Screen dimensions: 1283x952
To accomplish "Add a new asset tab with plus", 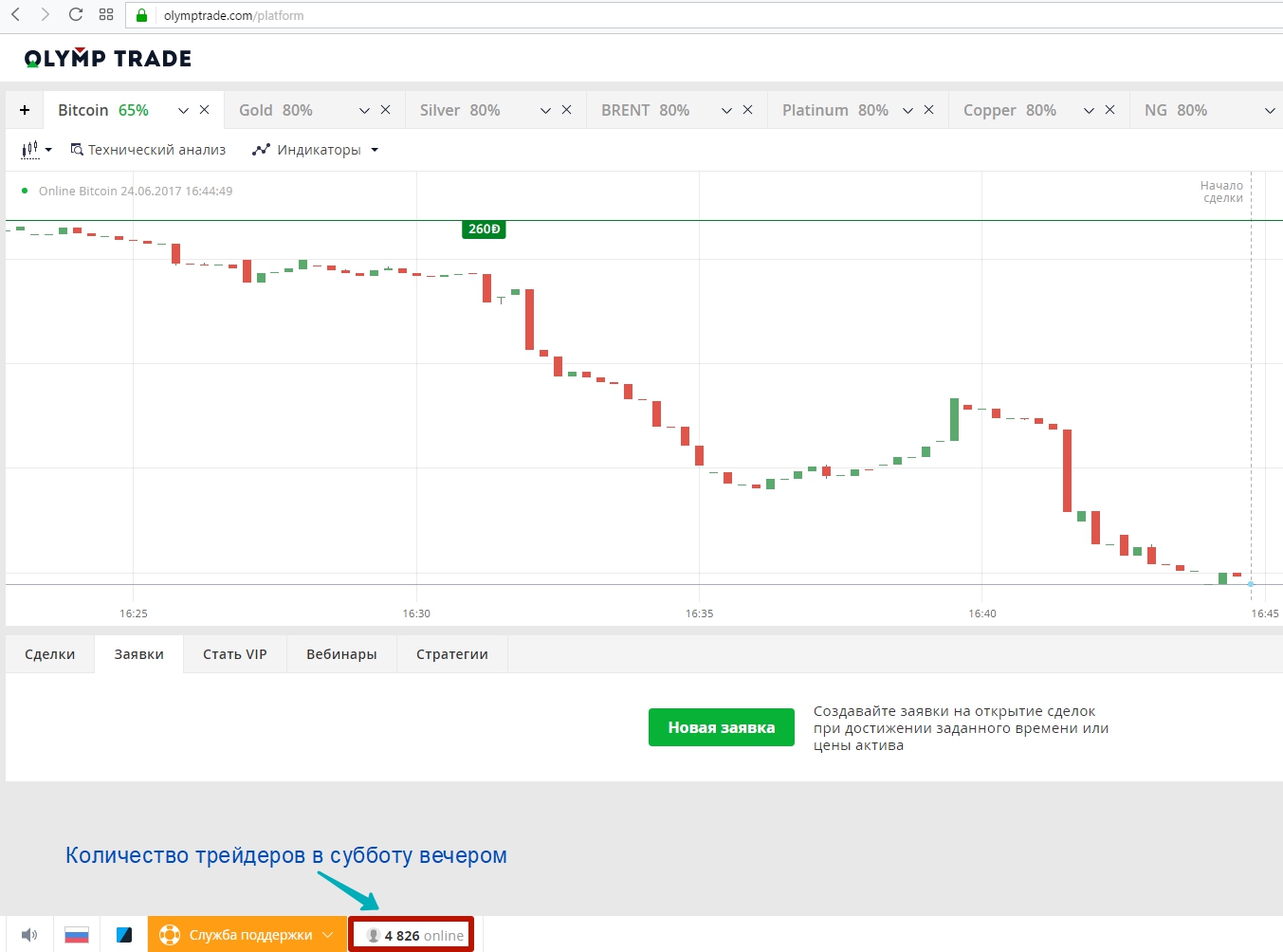I will pos(25,110).
